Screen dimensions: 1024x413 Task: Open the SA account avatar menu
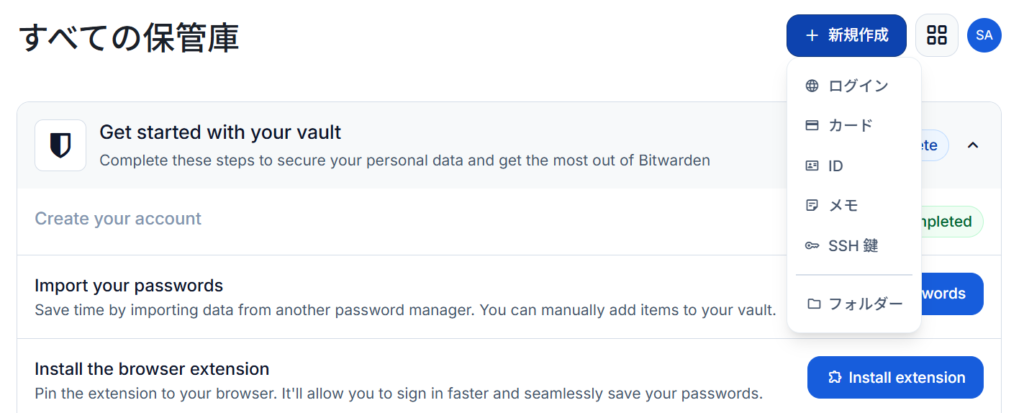click(x=984, y=35)
